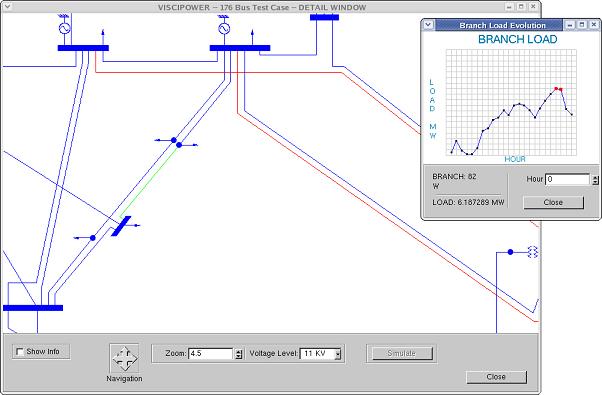Click the second generator symbol above center bus
Image resolution: width=602 pixels, height=395 pixels.
point(224,28)
